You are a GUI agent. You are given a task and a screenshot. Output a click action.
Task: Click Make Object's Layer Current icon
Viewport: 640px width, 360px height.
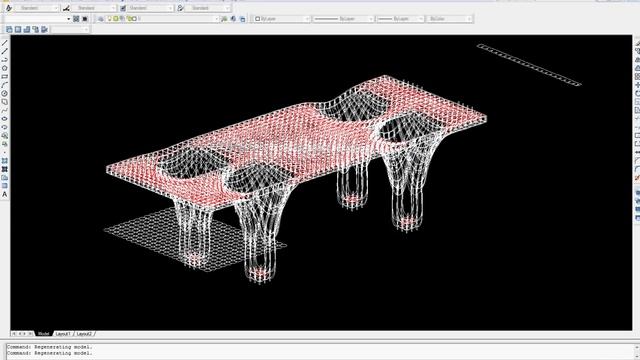224,19
